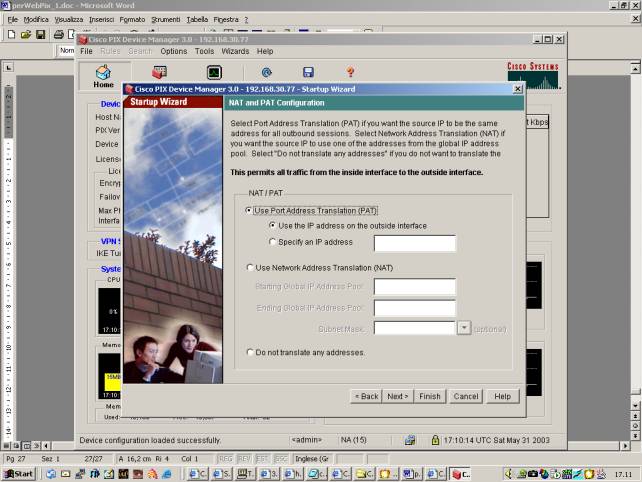642x482 pixels.
Task: Click the Save floppy icon in PIX toolbar
Action: click(x=308, y=72)
